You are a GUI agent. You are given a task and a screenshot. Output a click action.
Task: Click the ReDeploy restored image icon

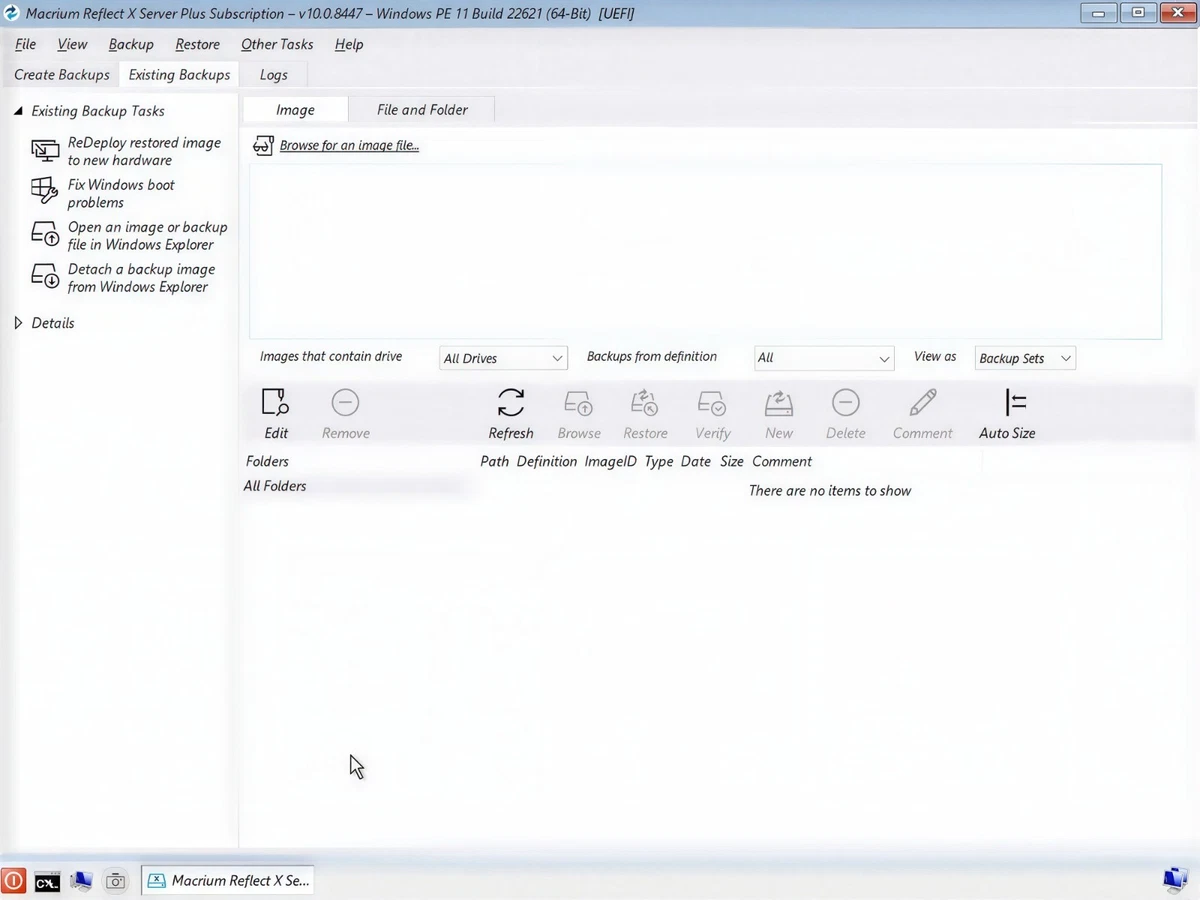pos(45,151)
